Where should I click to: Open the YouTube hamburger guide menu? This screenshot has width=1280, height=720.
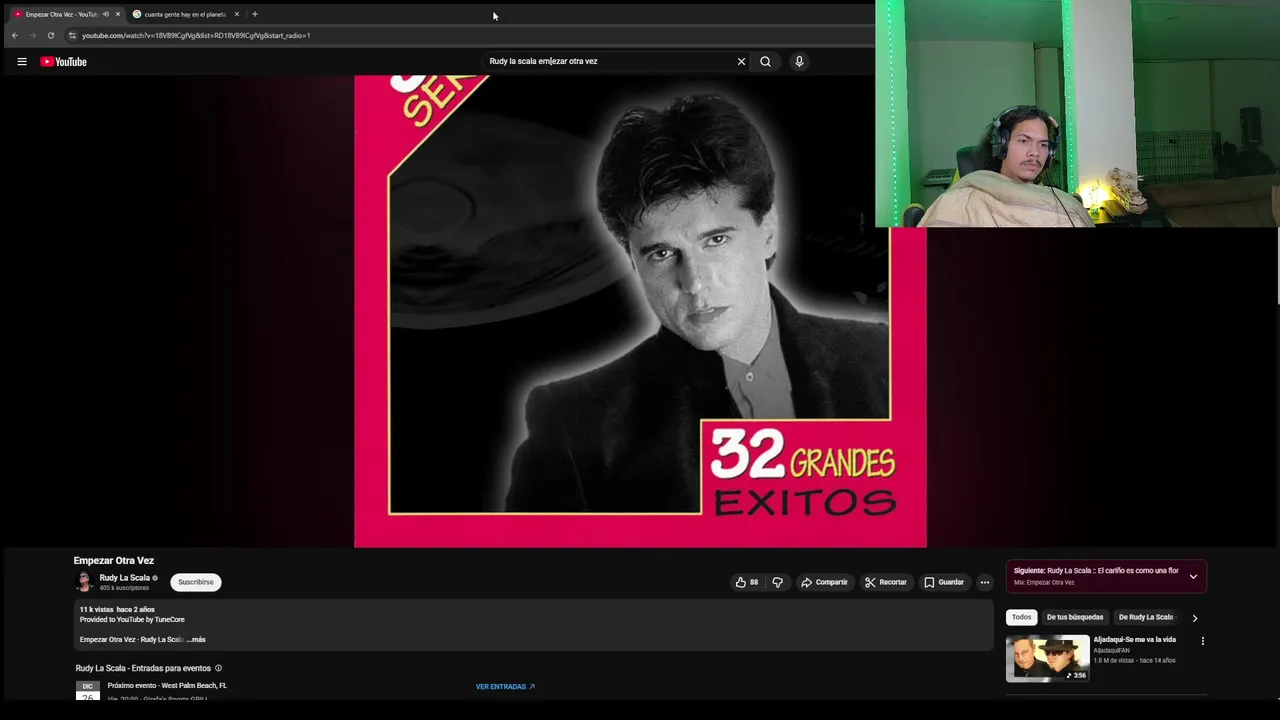pyautogui.click(x=21, y=62)
